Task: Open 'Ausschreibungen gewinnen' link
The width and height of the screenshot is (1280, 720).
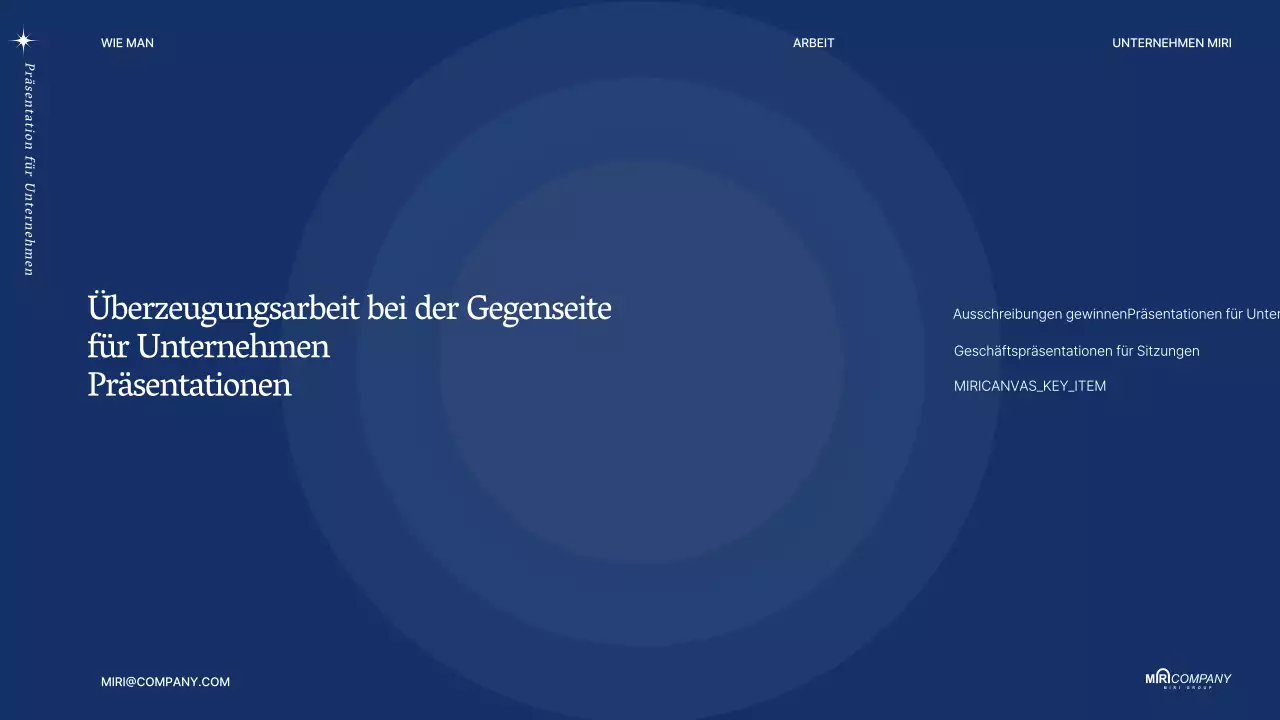Action: (x=1040, y=314)
